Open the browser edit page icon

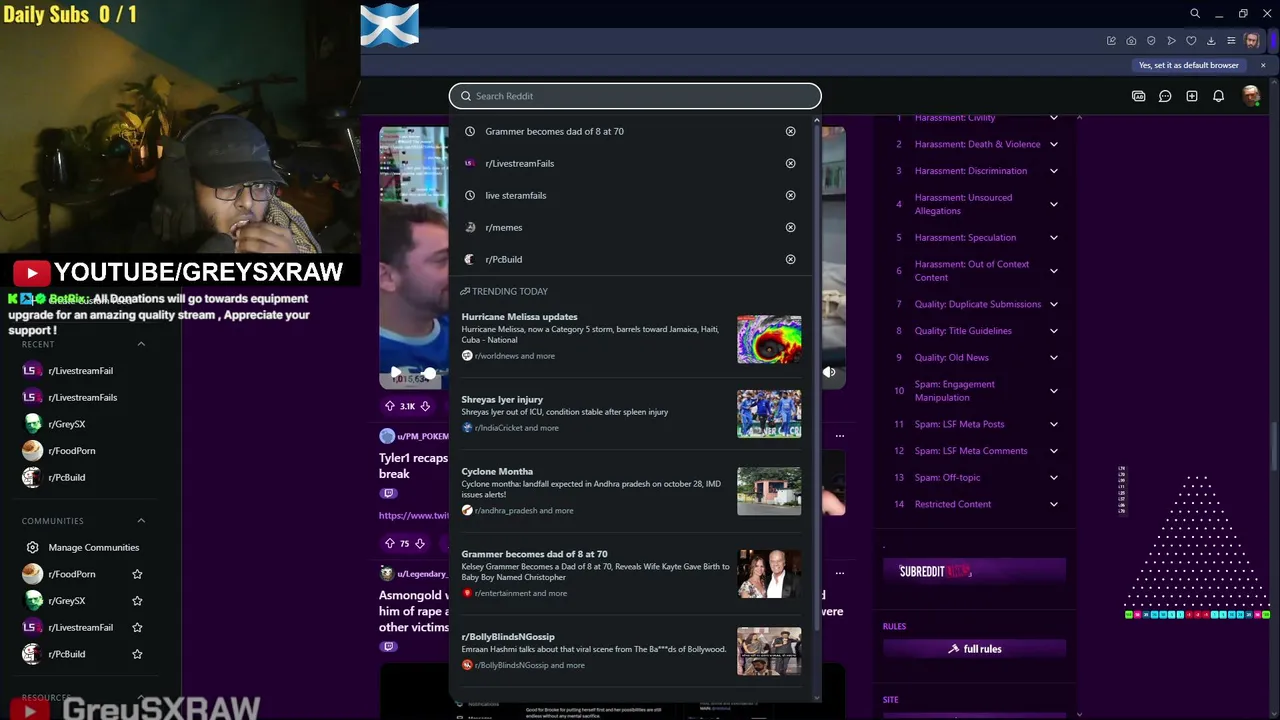point(1111,41)
